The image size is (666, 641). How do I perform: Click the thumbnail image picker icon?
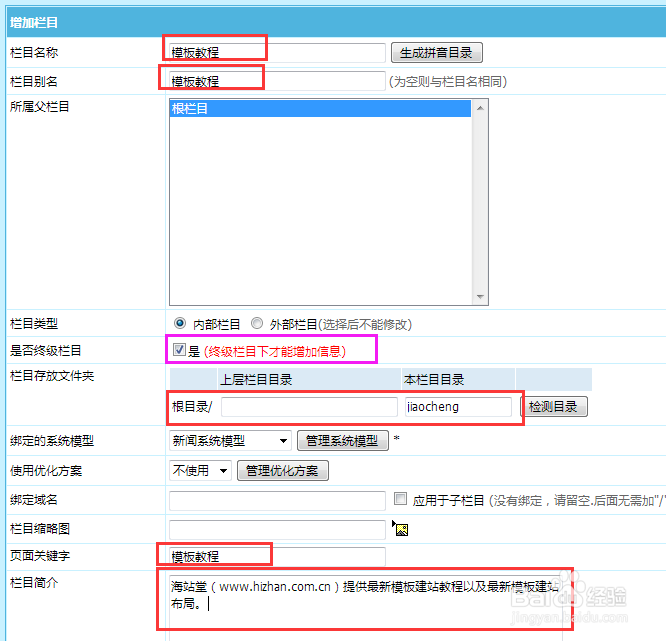pos(400,529)
